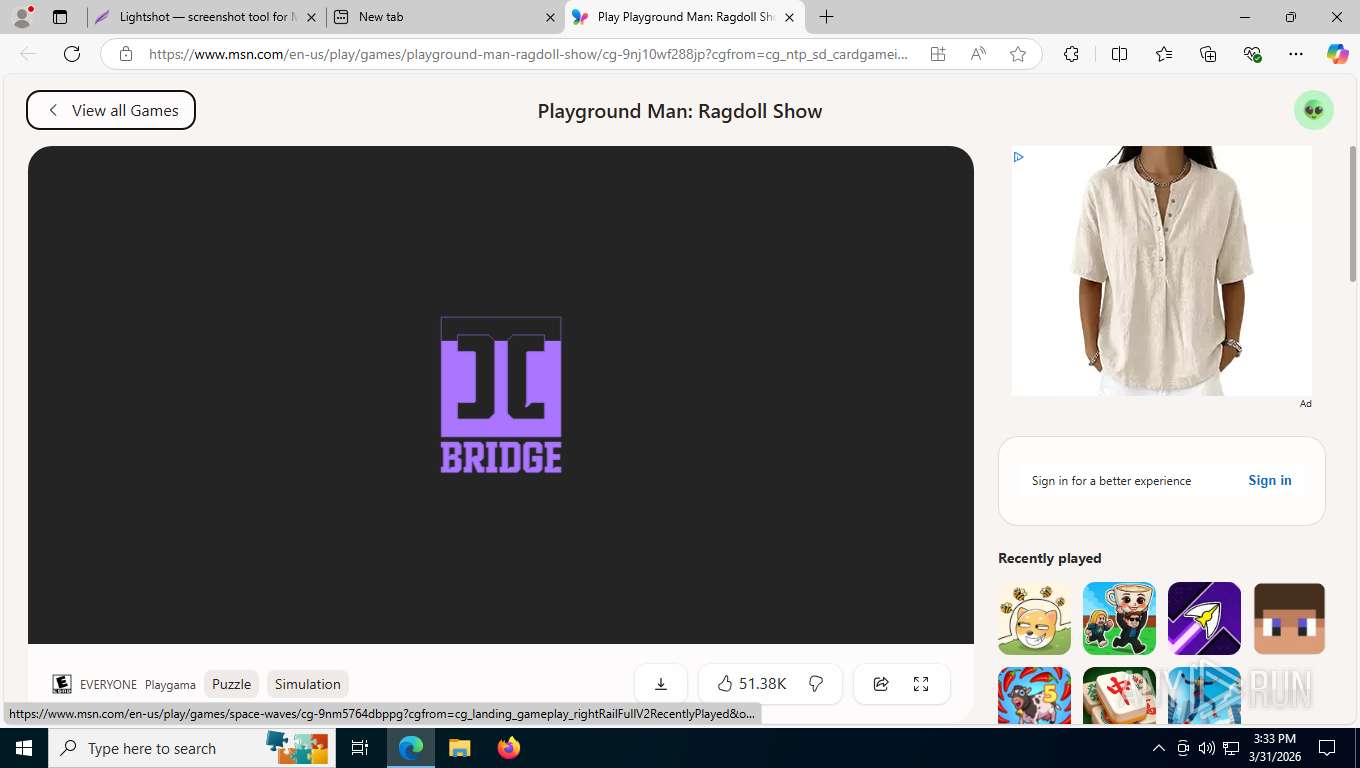Open the cartoon man recently played game
The height and width of the screenshot is (768, 1360).
click(1119, 619)
